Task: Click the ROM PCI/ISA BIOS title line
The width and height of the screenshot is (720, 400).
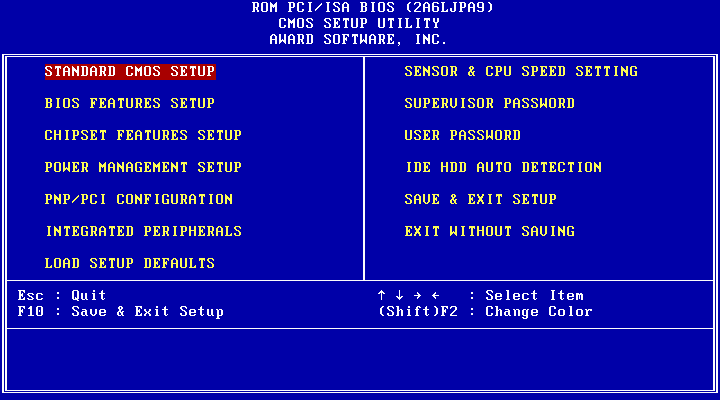Action: [x=359, y=7]
